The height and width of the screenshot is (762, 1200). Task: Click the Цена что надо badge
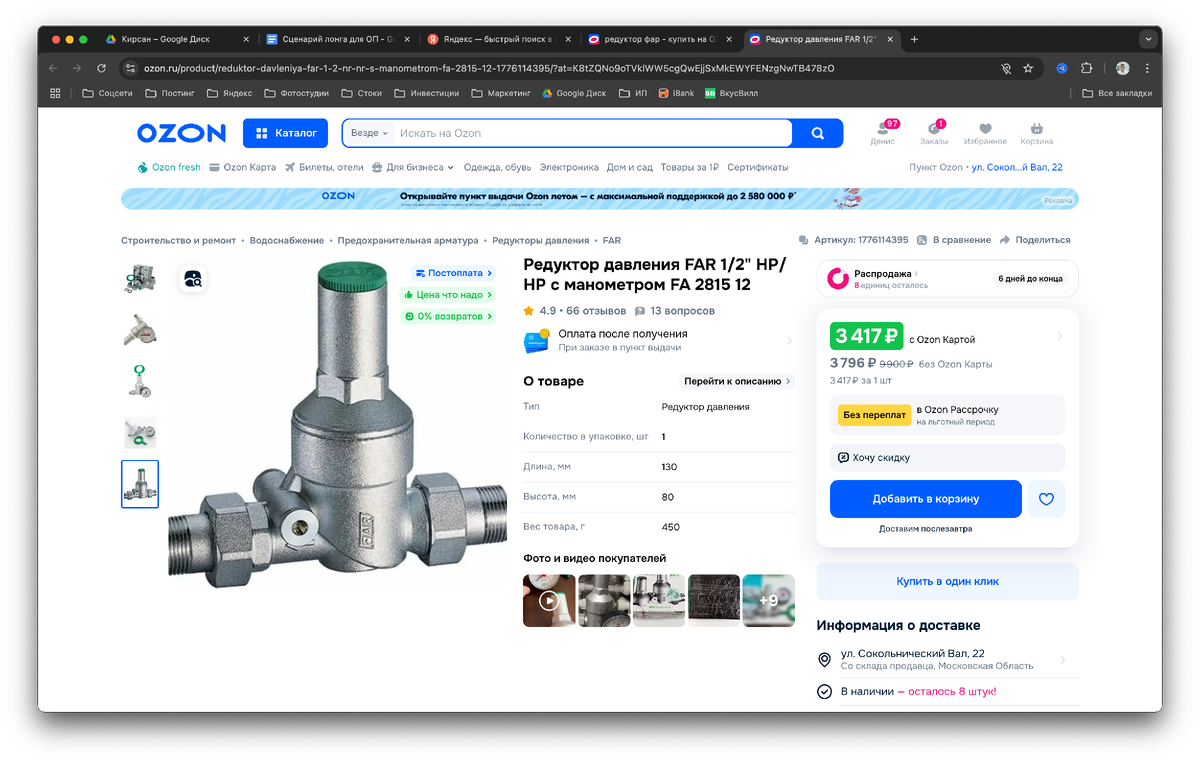pos(447,295)
